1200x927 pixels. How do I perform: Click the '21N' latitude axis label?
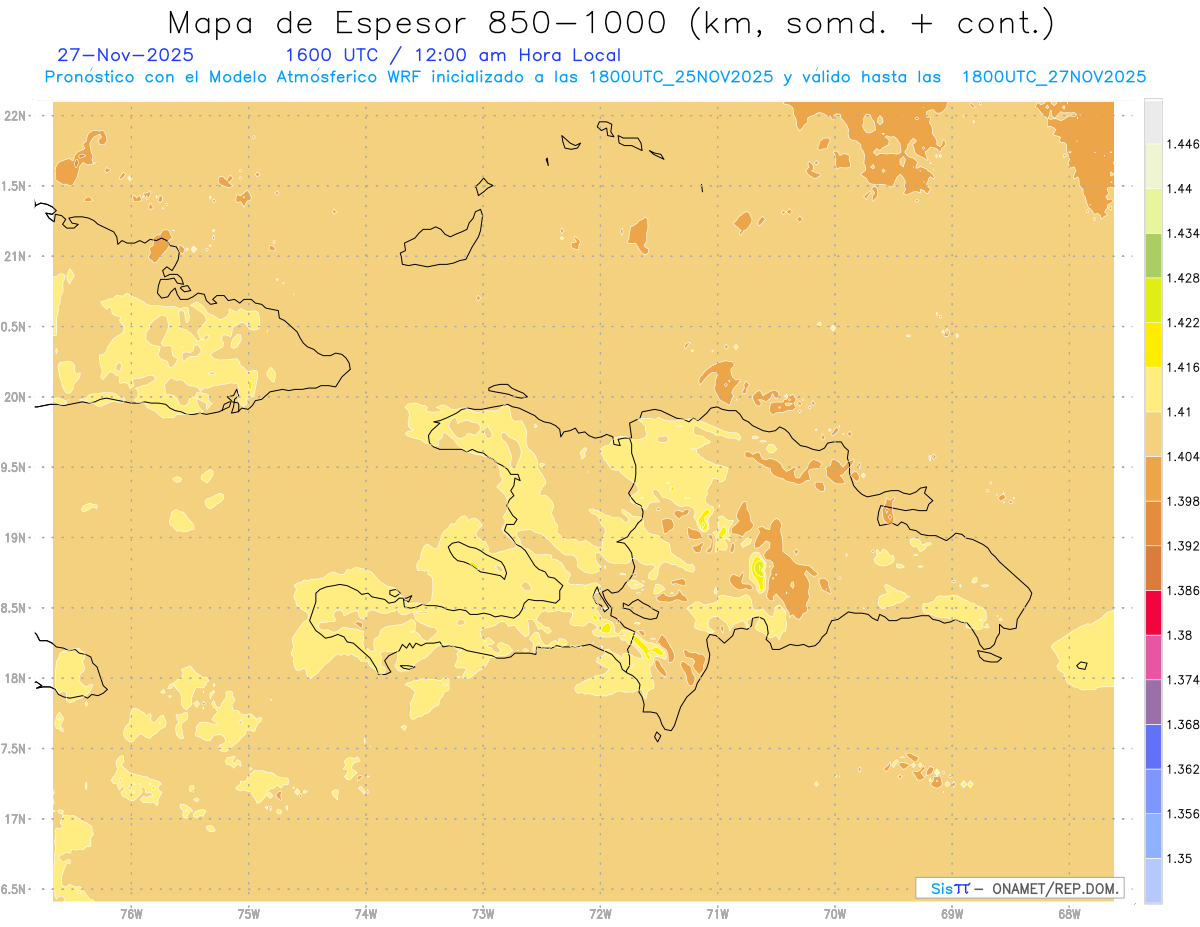(x=15, y=256)
